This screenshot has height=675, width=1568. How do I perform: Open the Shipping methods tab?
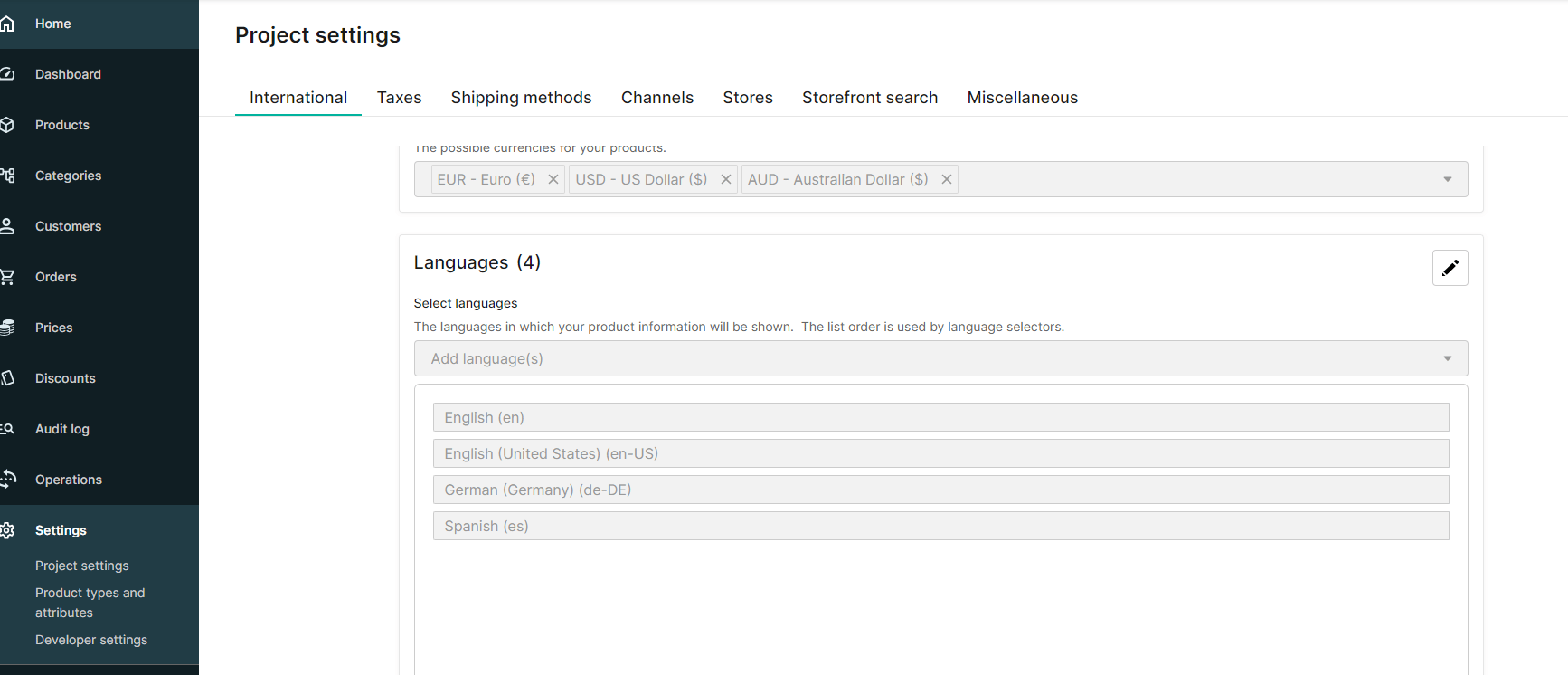[522, 98]
